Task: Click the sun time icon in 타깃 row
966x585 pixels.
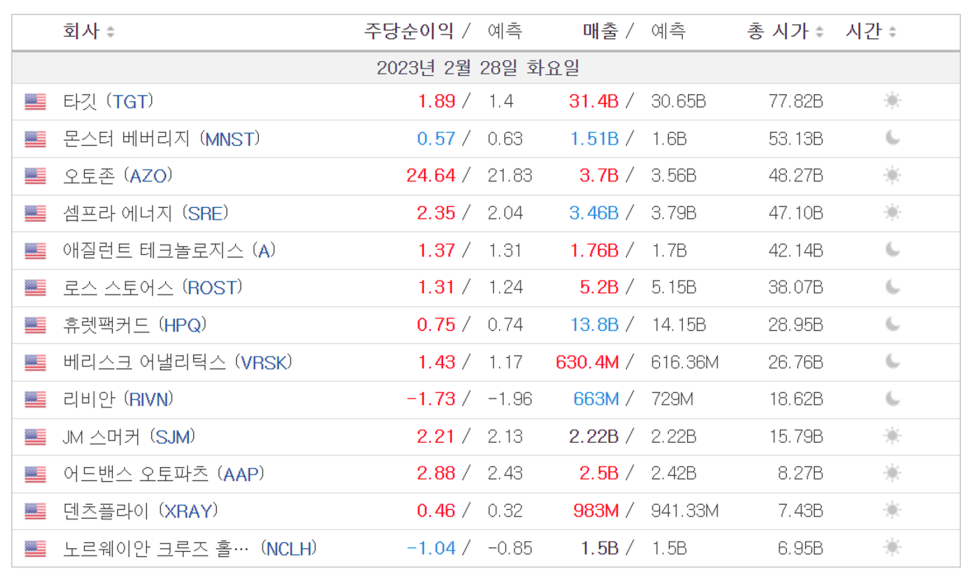Action: [892, 100]
